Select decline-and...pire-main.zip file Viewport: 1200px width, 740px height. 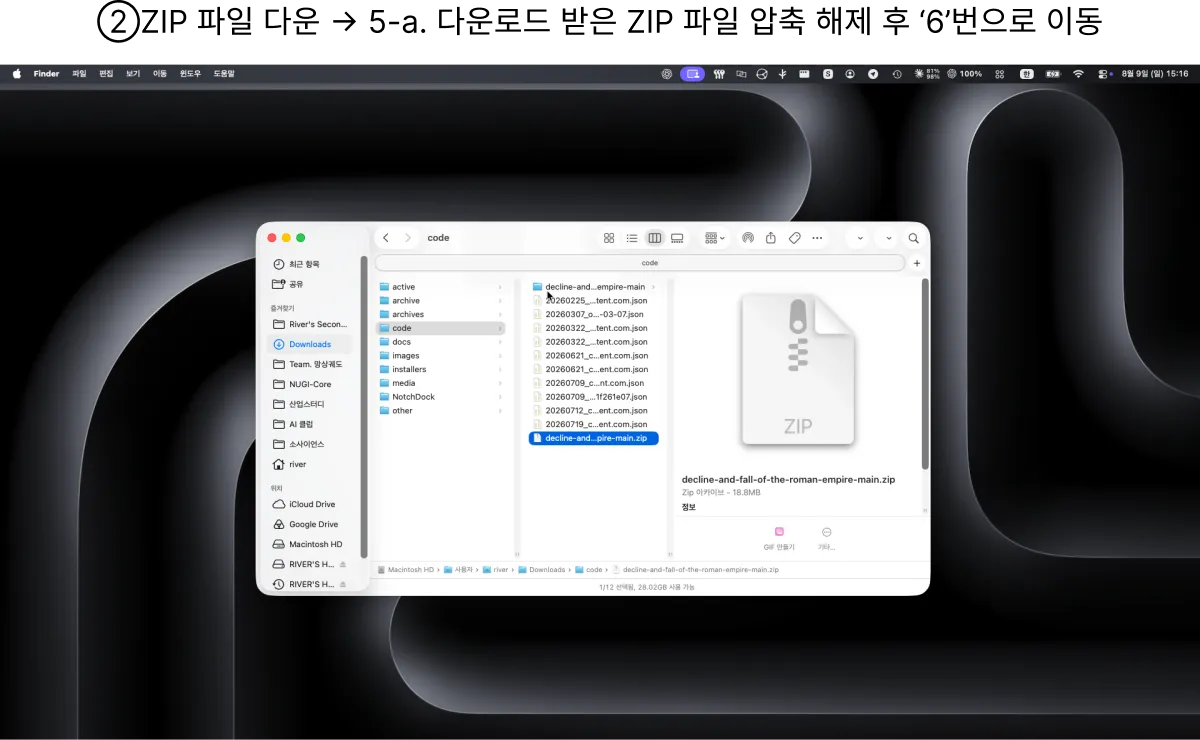(594, 438)
